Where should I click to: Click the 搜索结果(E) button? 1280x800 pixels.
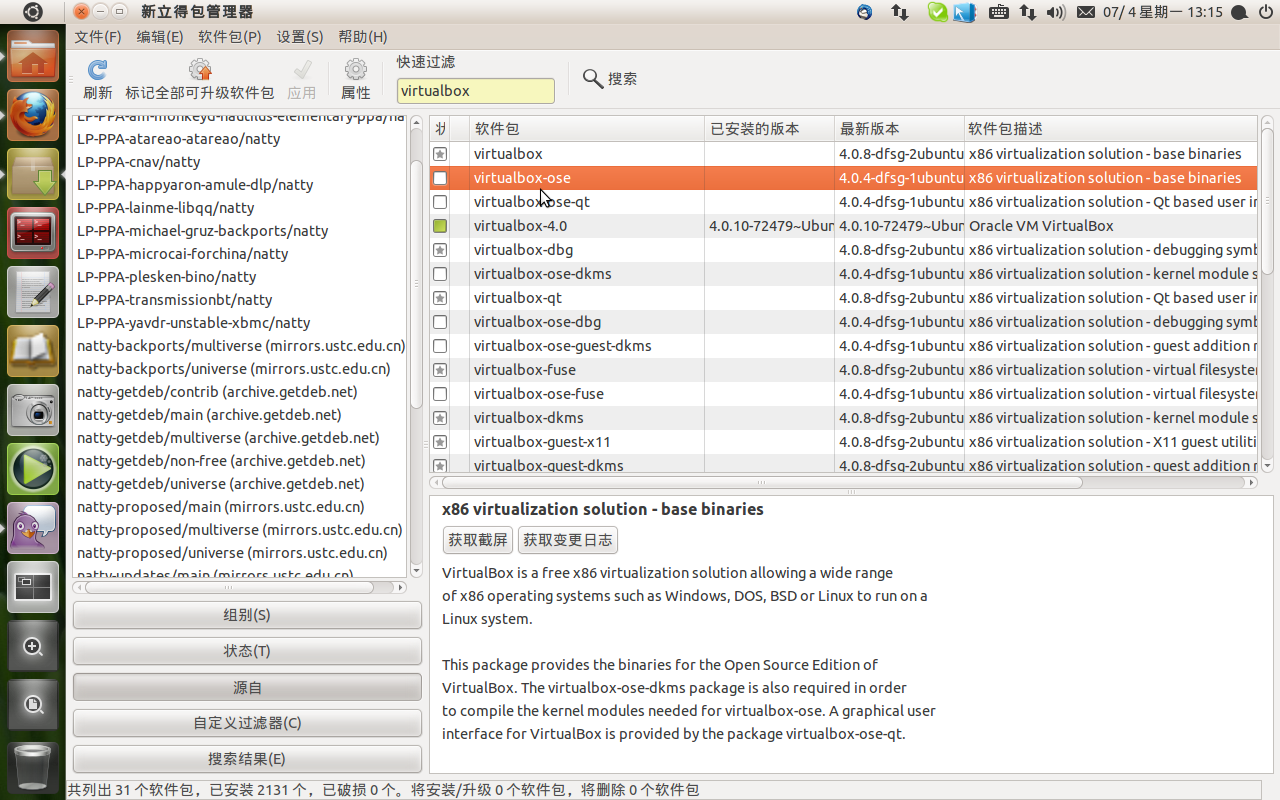(247, 759)
